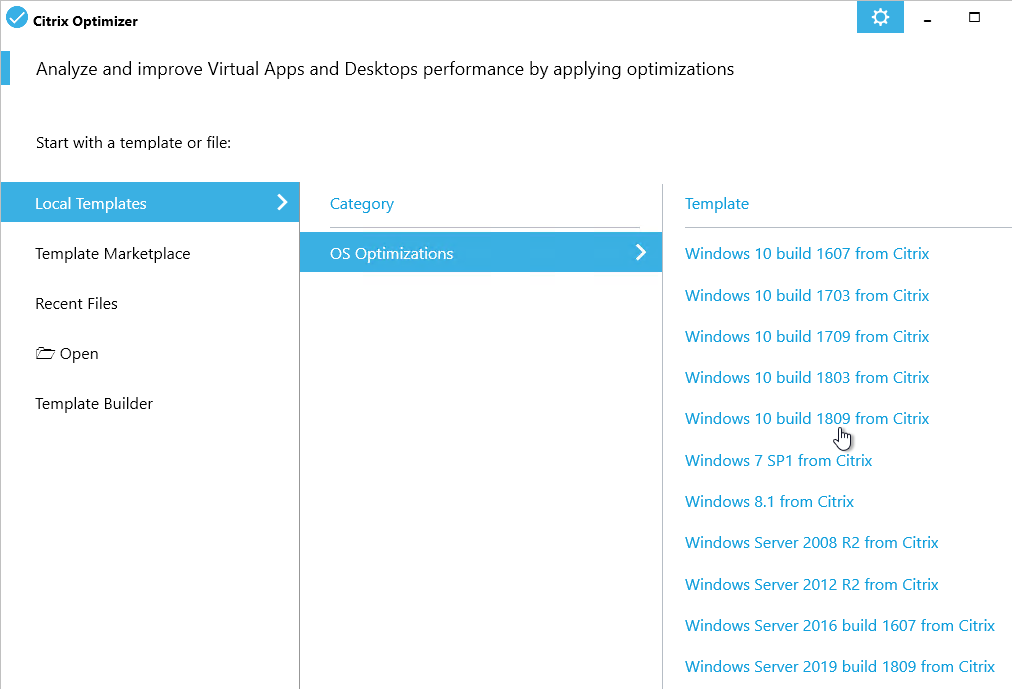
Task: Open settings via the gear icon
Action: 880,17
